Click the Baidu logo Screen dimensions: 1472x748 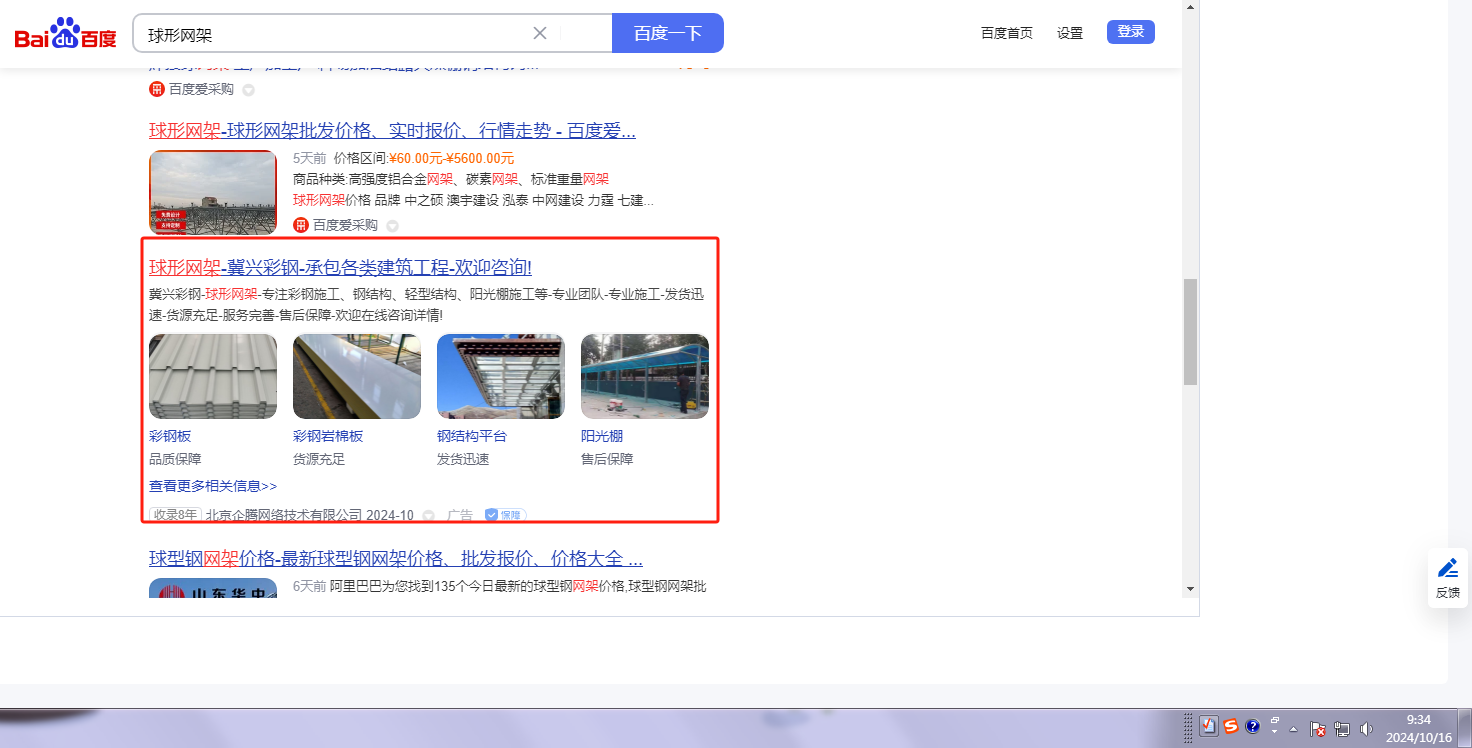pos(65,34)
